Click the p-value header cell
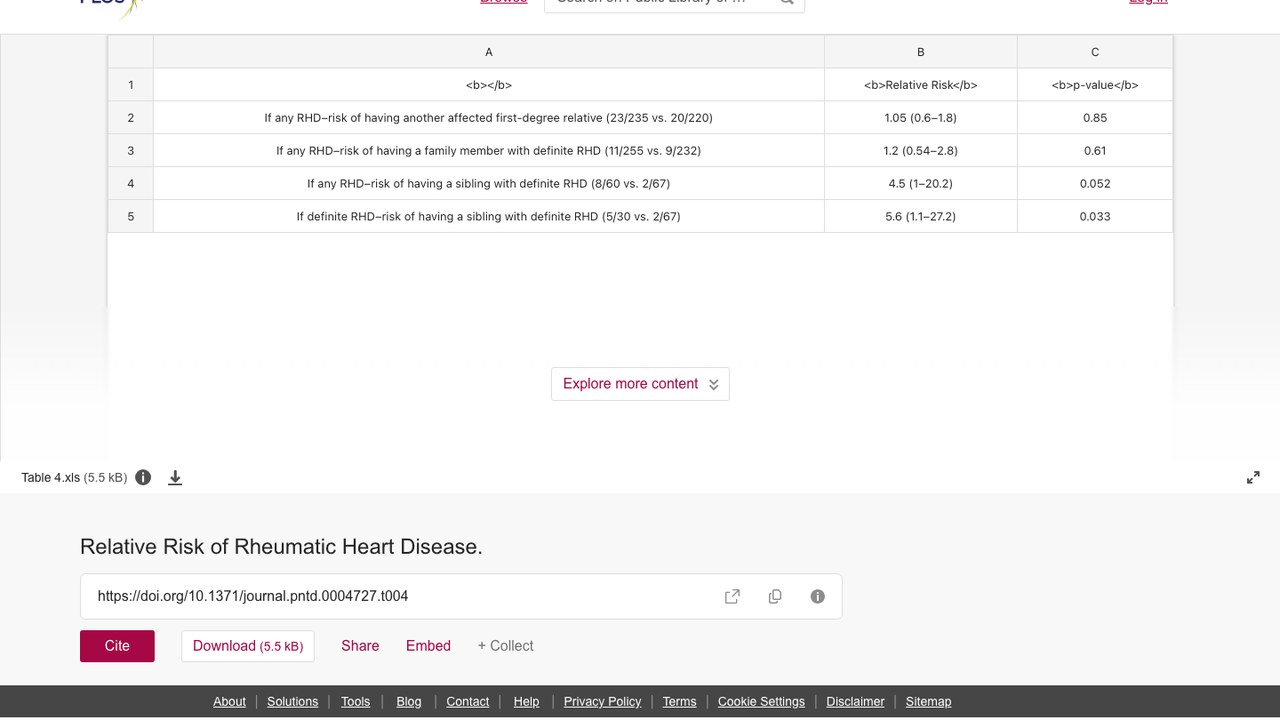 1095,85
